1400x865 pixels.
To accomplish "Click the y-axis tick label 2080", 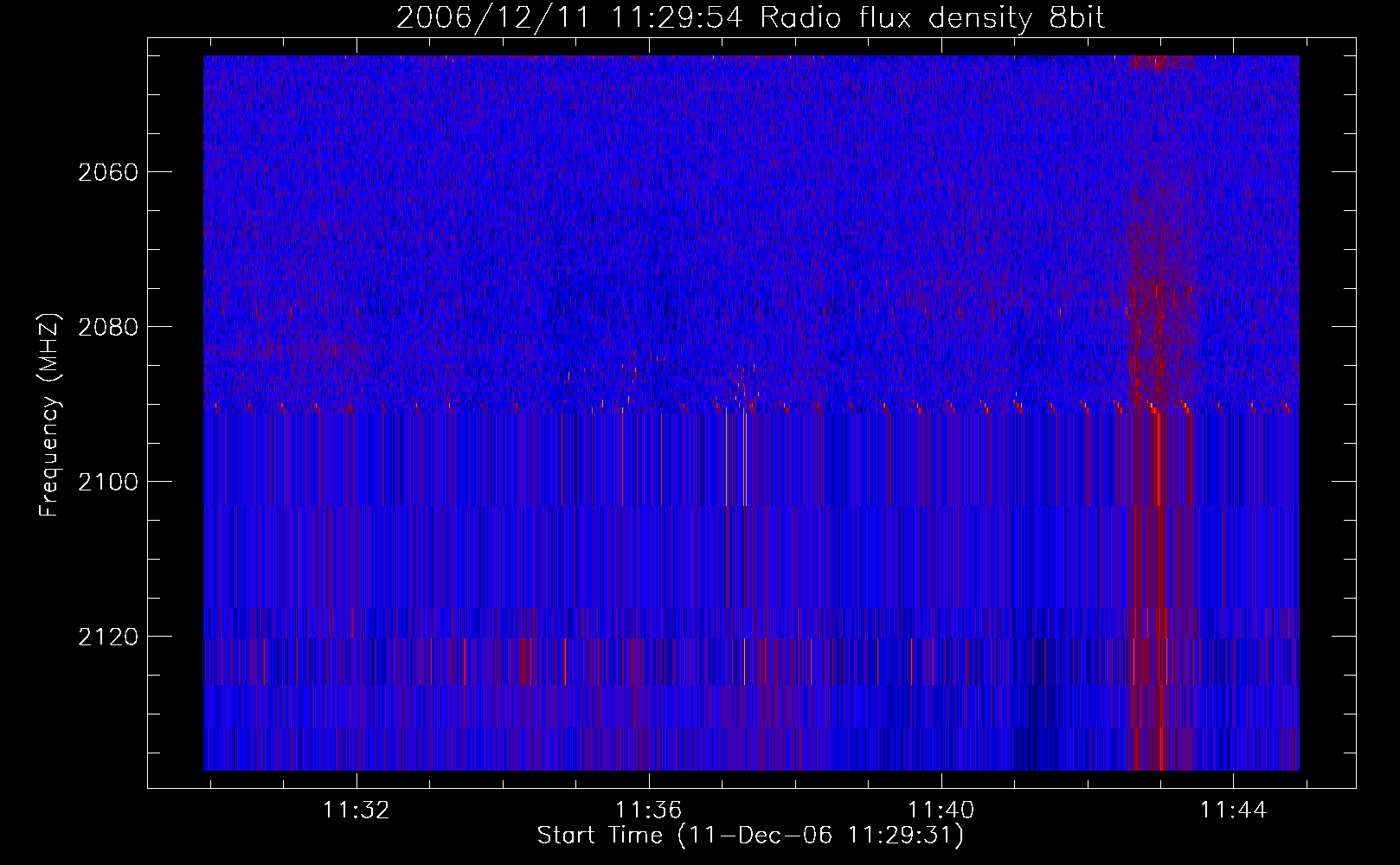I will 108,327.
